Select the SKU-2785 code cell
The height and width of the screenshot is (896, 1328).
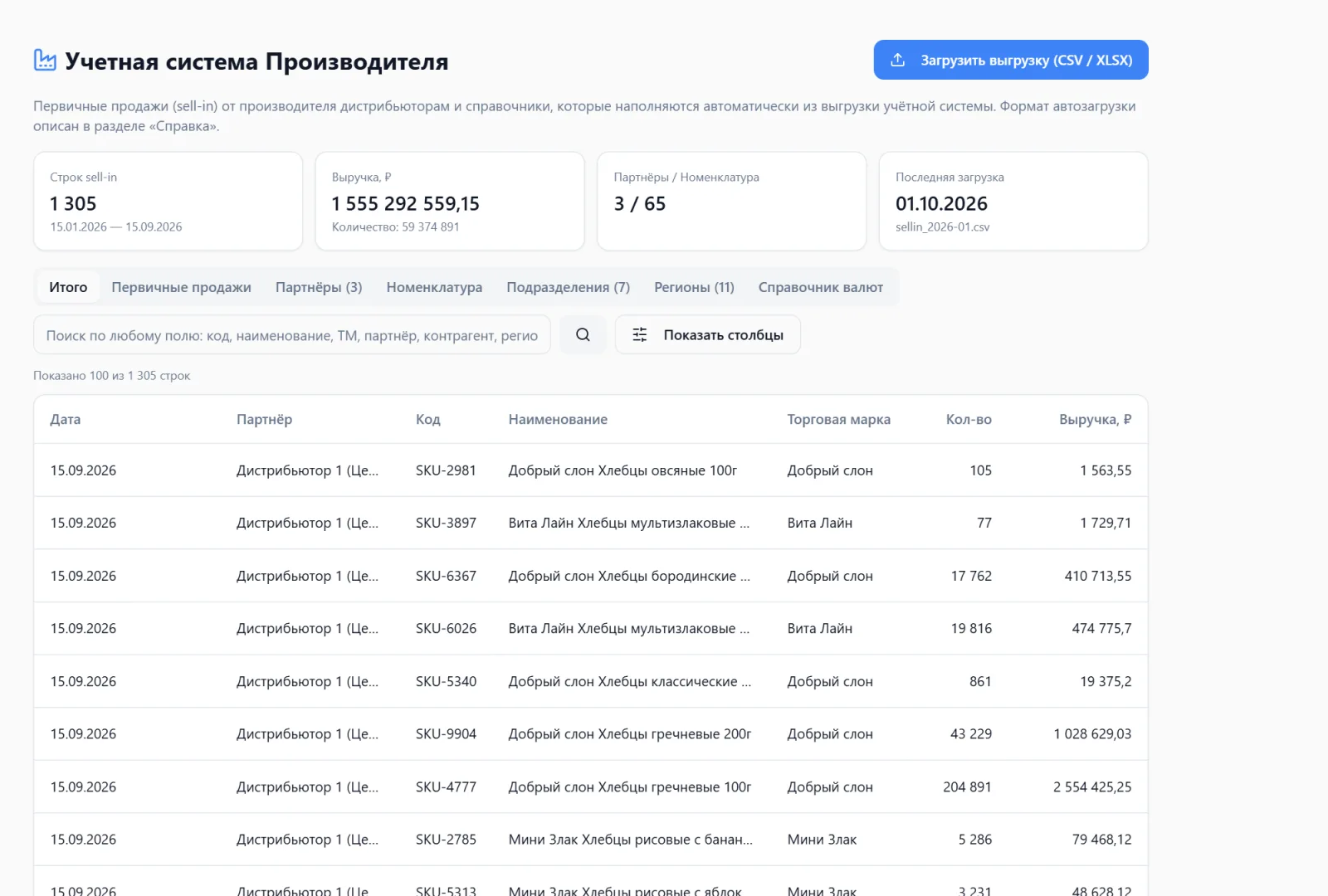pyautogui.click(x=446, y=839)
